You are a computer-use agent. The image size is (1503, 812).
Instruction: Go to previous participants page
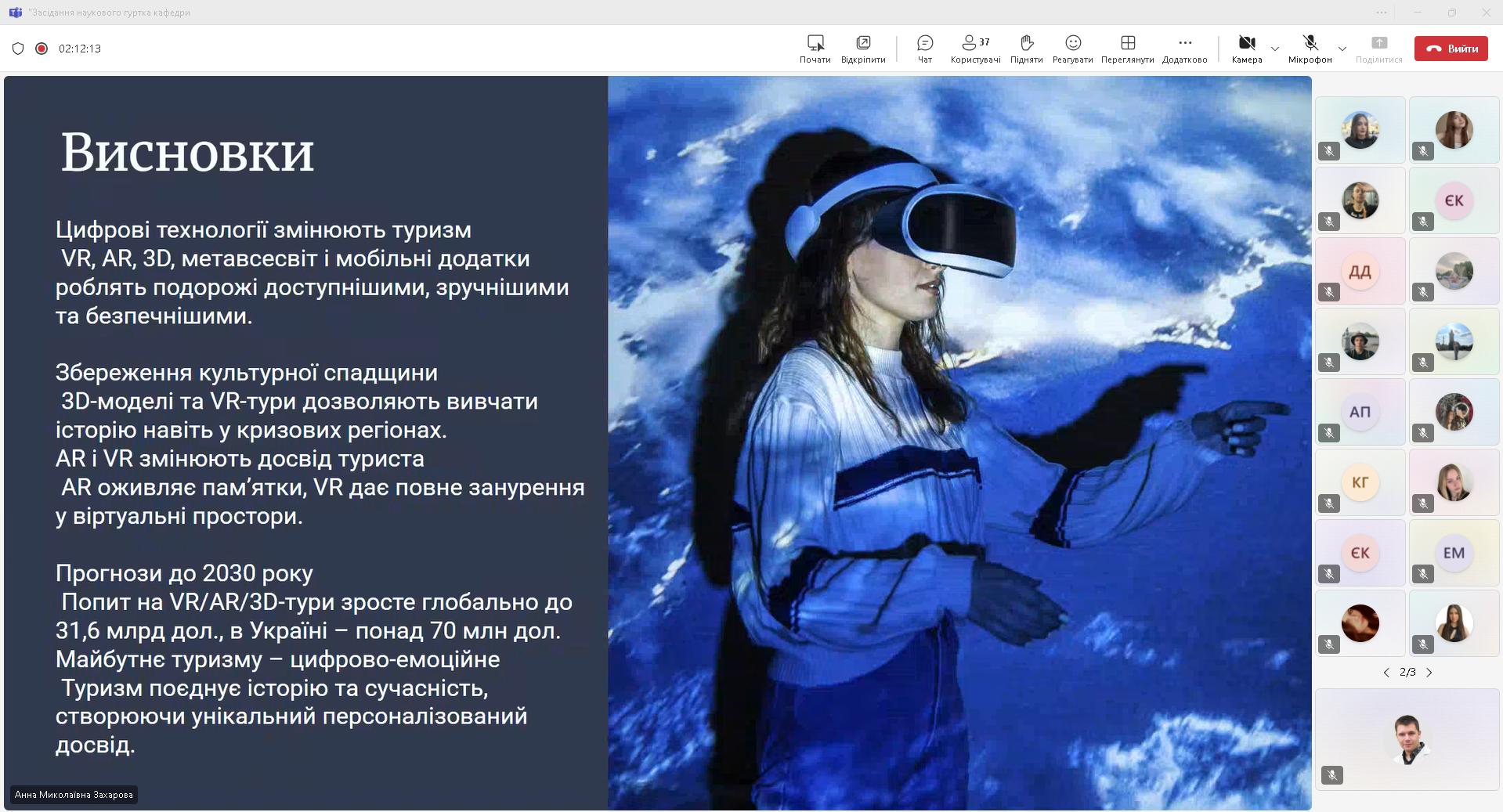tap(1386, 673)
